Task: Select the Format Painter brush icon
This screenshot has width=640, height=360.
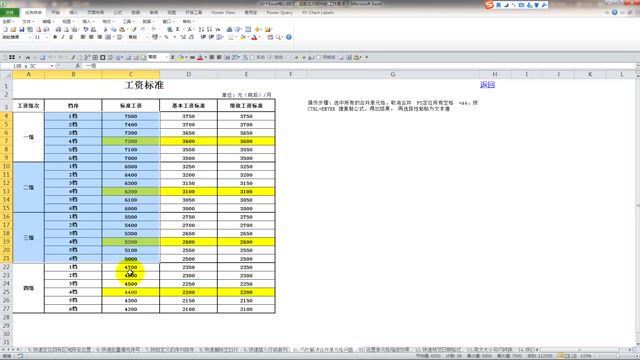Action: coord(133,29)
